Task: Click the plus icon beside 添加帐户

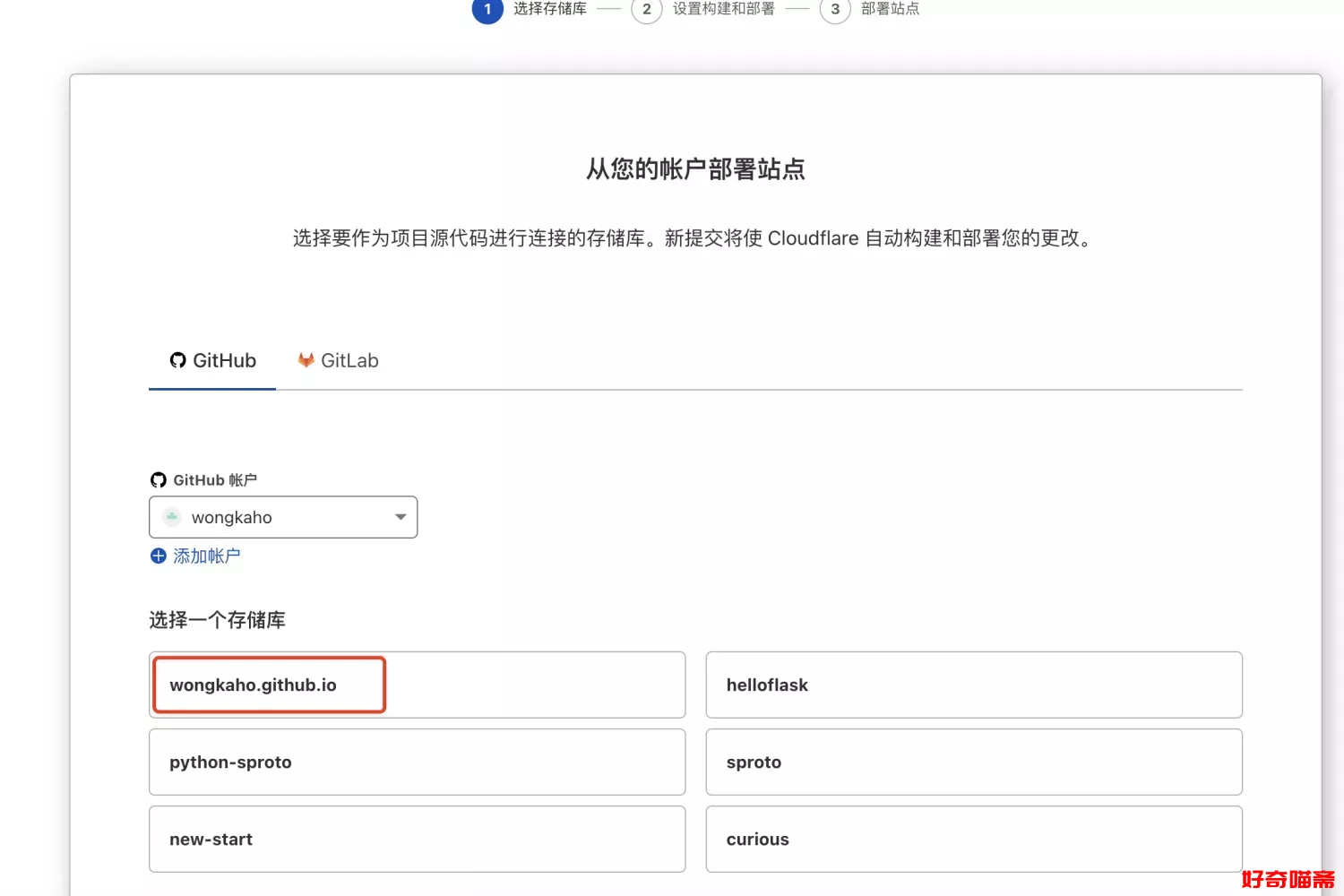Action: click(159, 556)
